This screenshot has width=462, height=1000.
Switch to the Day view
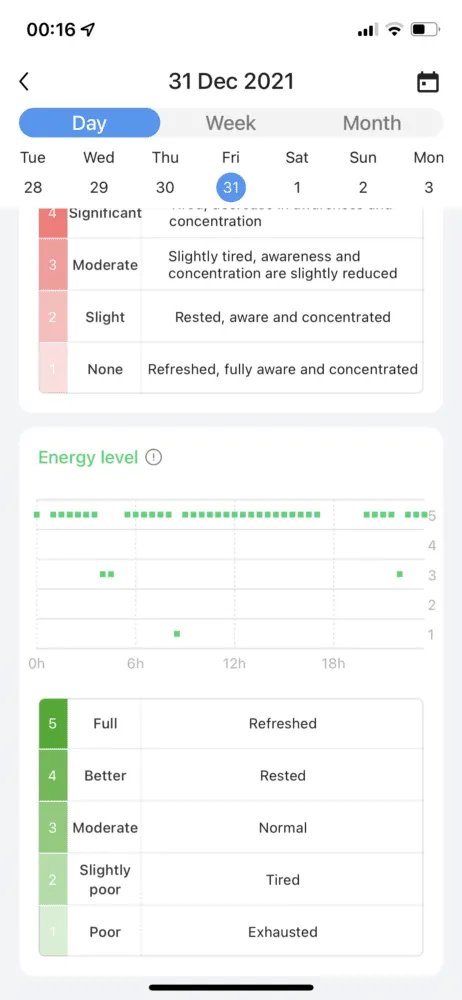[89, 123]
